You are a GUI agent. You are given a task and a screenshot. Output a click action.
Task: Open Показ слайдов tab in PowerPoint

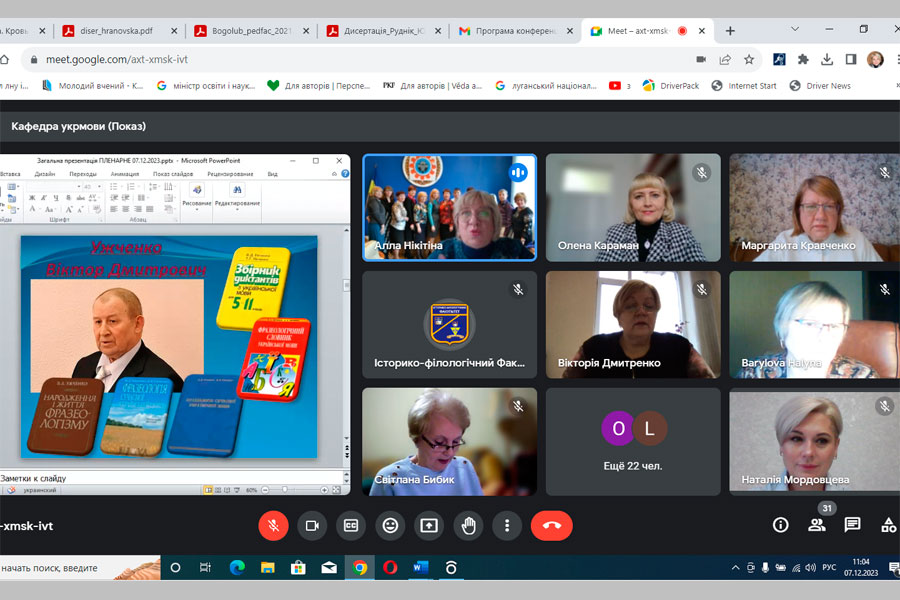174,174
